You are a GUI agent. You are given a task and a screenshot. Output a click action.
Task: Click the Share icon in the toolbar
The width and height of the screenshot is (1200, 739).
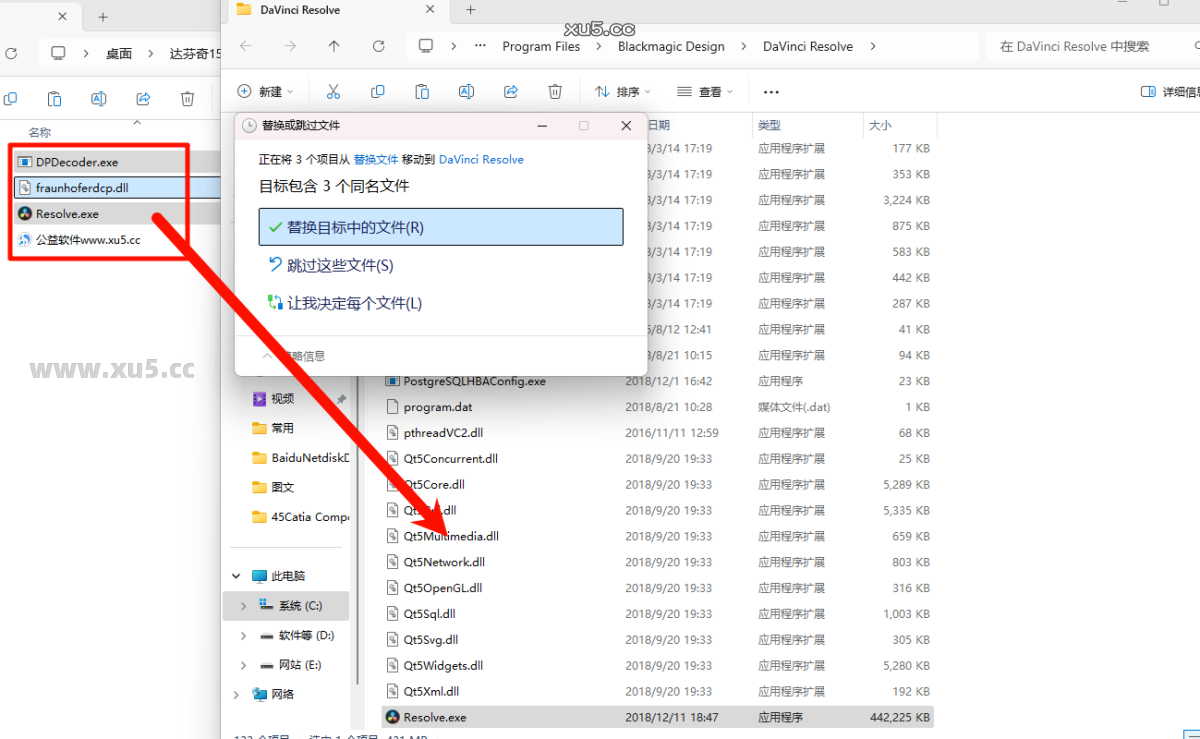(x=510, y=91)
